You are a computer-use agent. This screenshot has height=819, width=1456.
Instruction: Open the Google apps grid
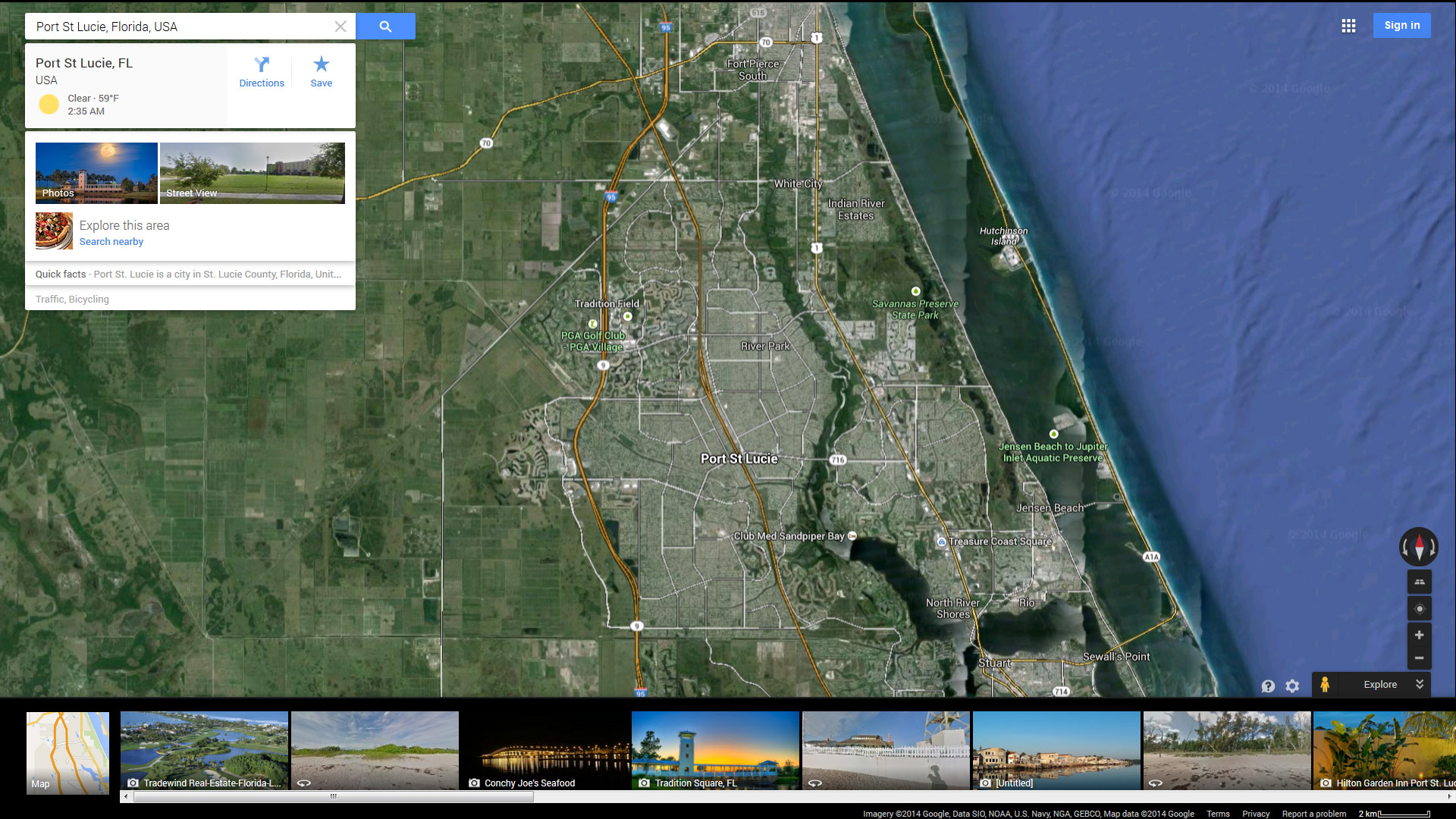pyautogui.click(x=1348, y=26)
